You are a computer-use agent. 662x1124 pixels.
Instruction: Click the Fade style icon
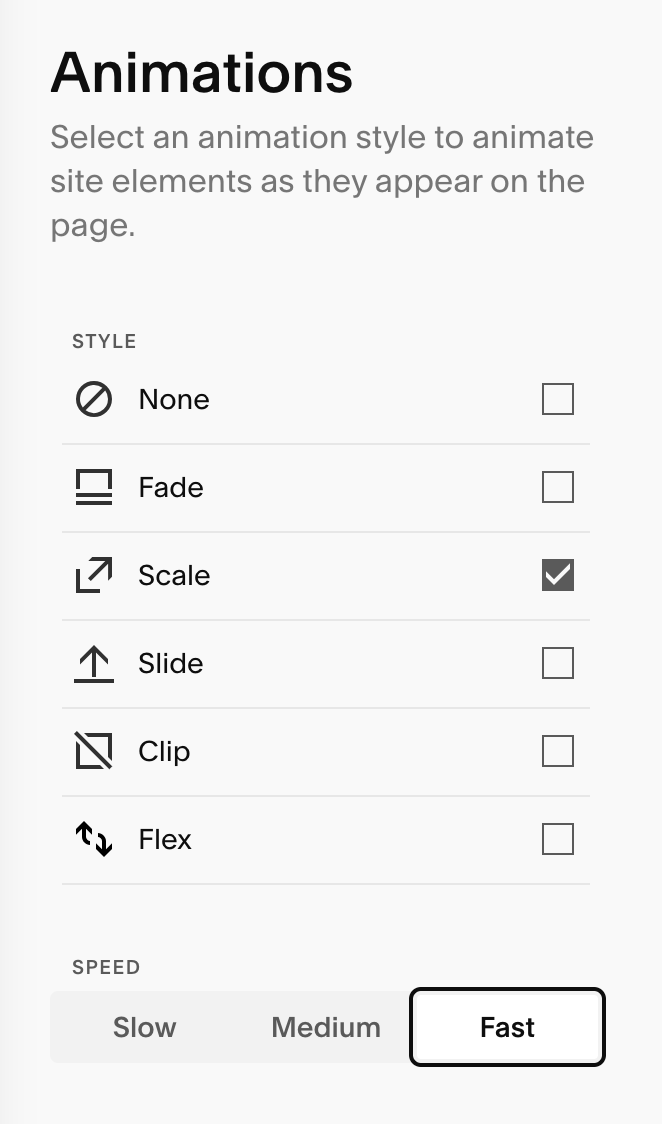pyautogui.click(x=94, y=488)
